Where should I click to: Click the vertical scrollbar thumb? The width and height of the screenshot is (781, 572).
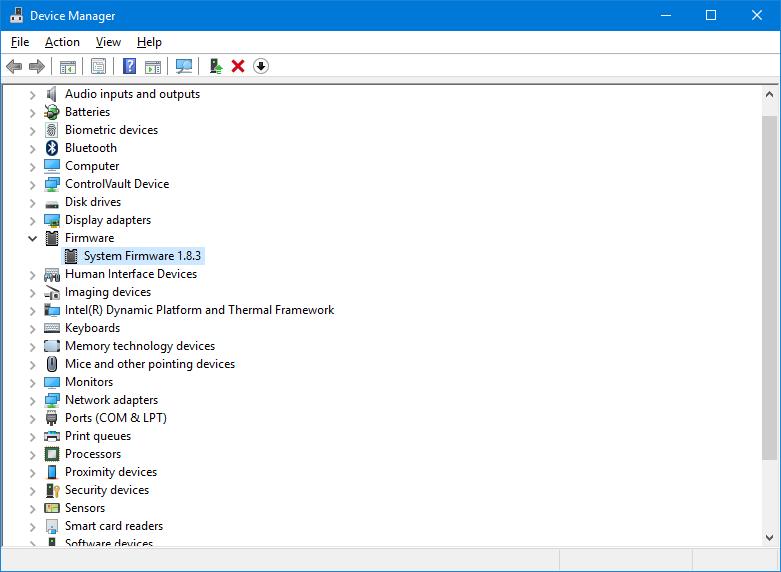pos(770,288)
